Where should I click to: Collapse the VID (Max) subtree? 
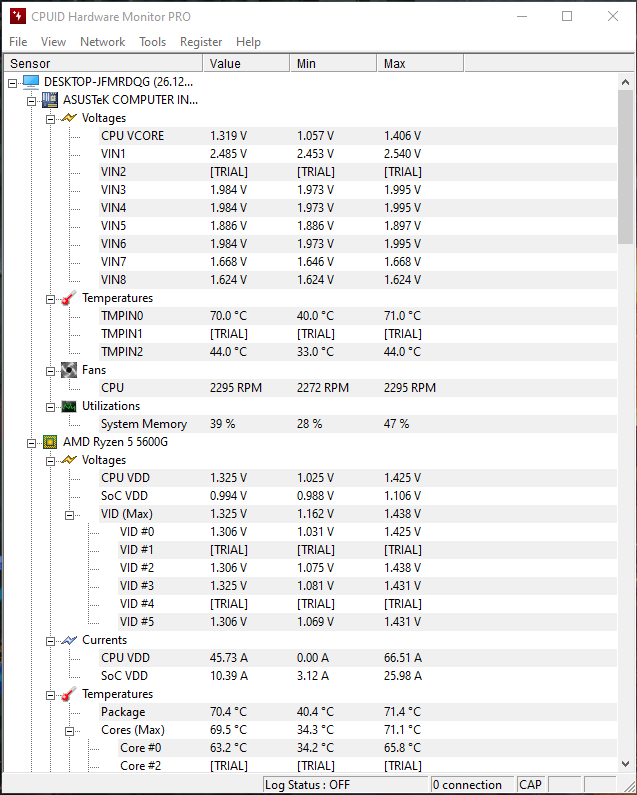click(x=69, y=516)
